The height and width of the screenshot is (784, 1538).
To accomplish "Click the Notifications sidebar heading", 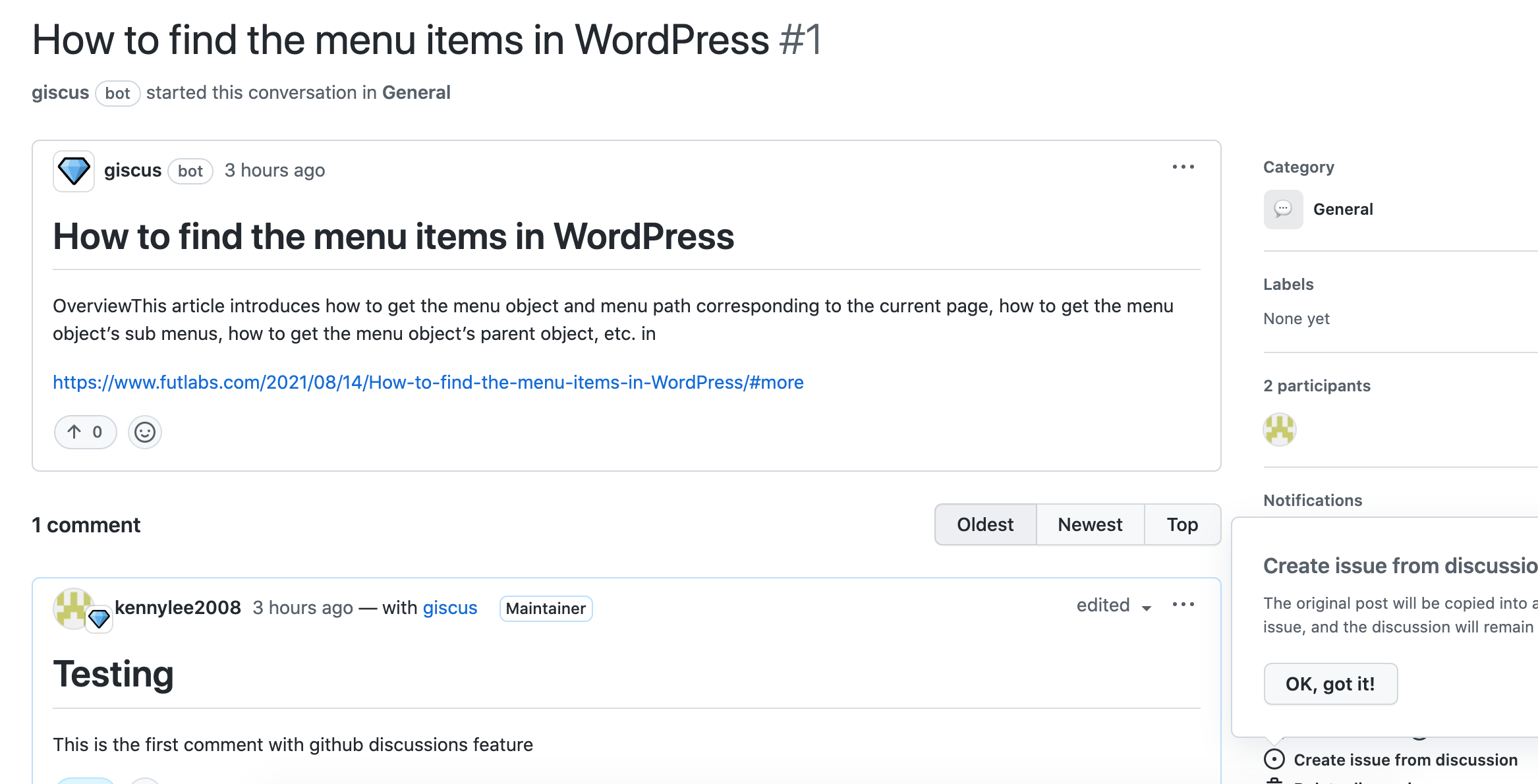I will [1313, 500].
